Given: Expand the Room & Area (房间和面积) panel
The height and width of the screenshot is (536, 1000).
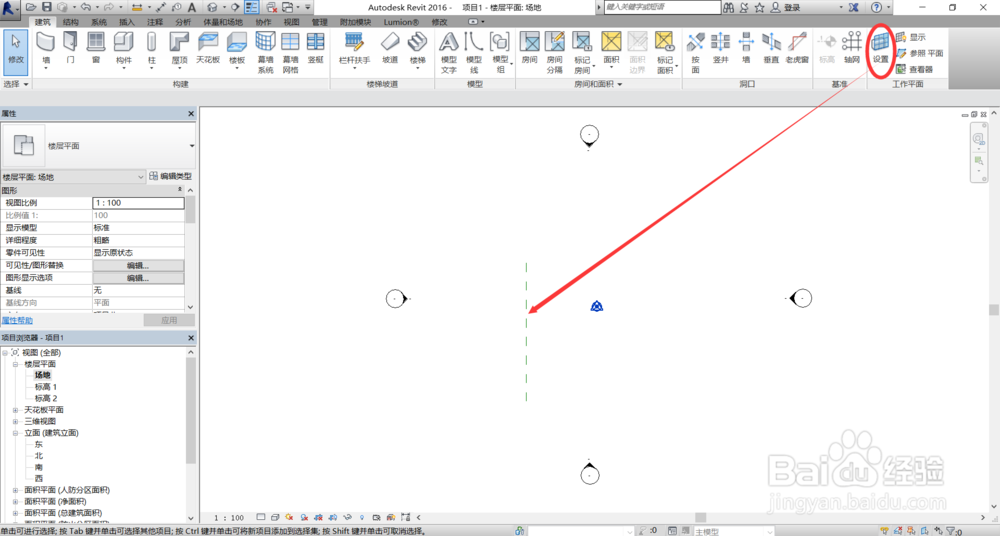Looking at the screenshot, I should (598, 84).
